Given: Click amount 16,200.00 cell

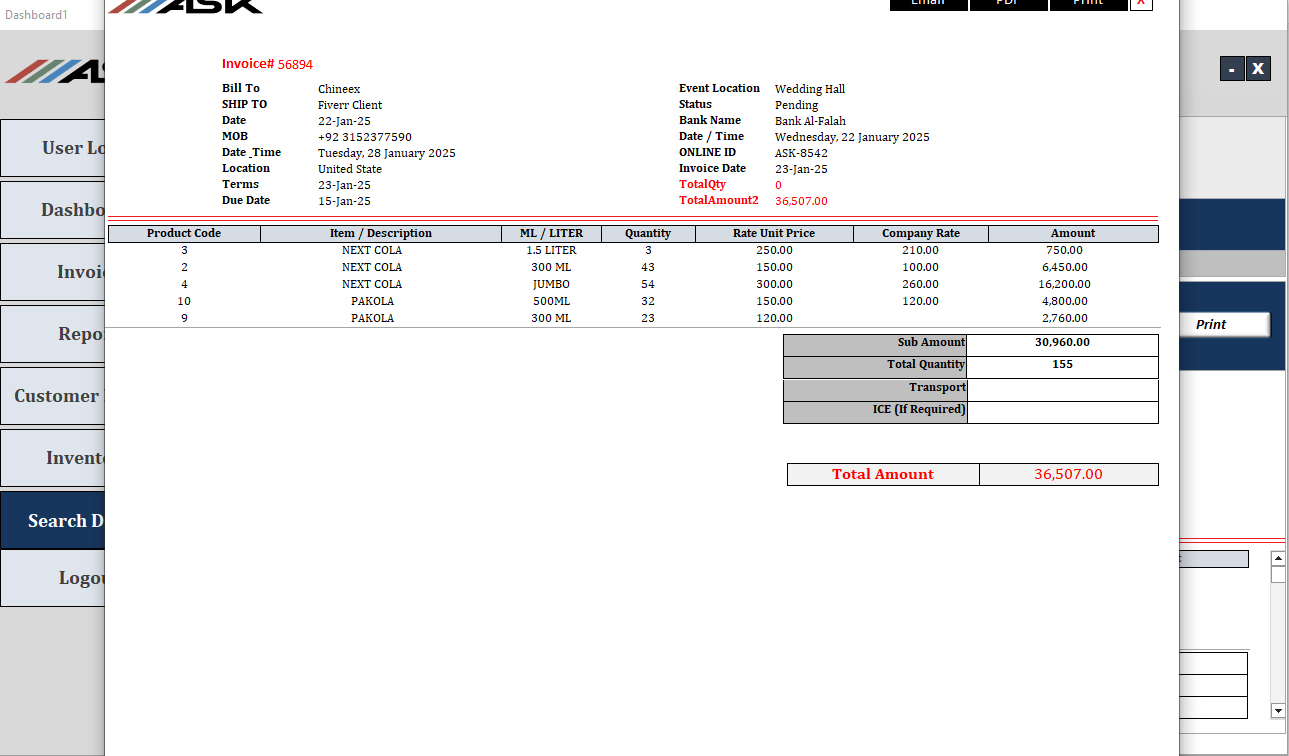Looking at the screenshot, I should [1065, 284].
